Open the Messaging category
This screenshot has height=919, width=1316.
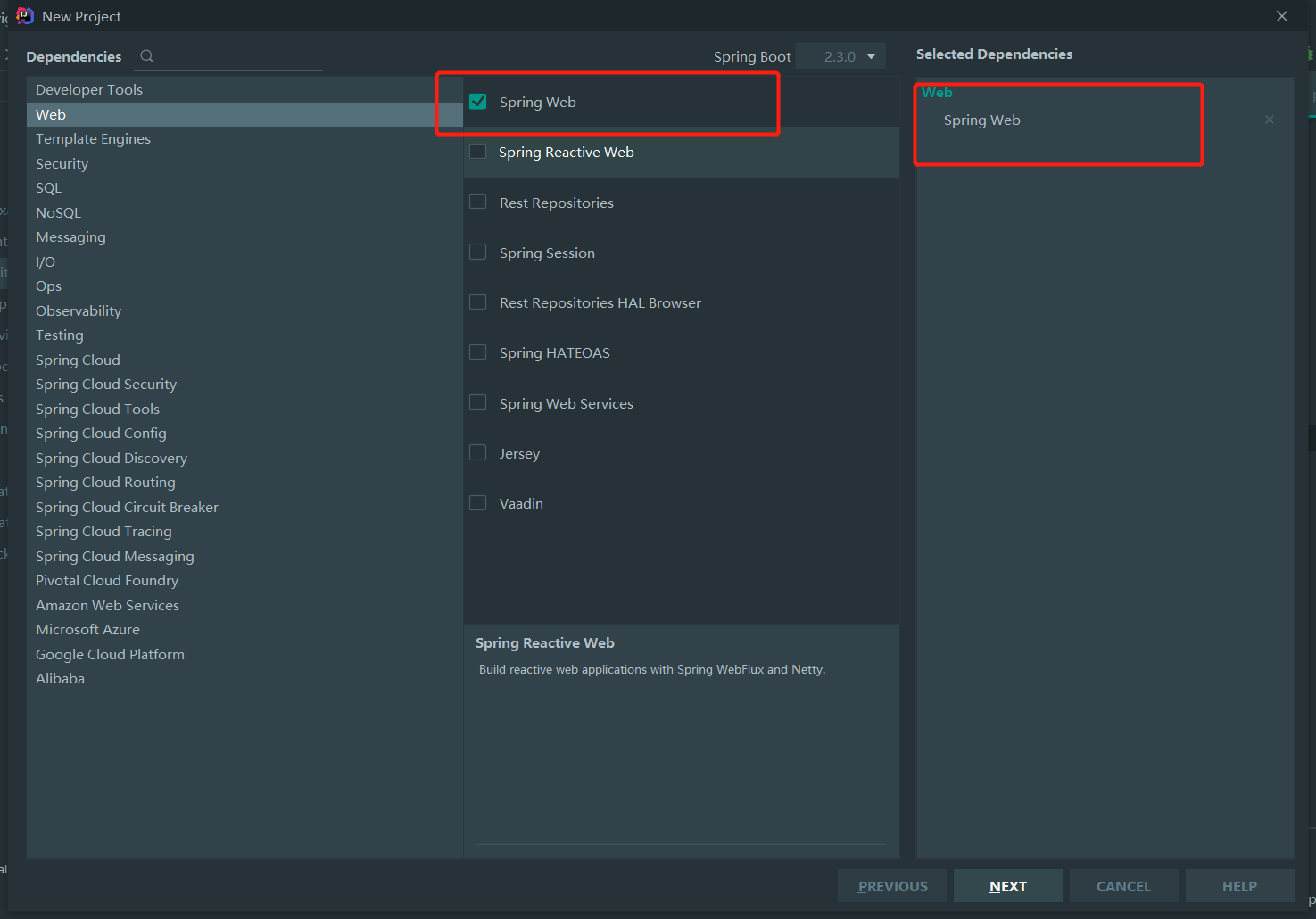coord(244,236)
